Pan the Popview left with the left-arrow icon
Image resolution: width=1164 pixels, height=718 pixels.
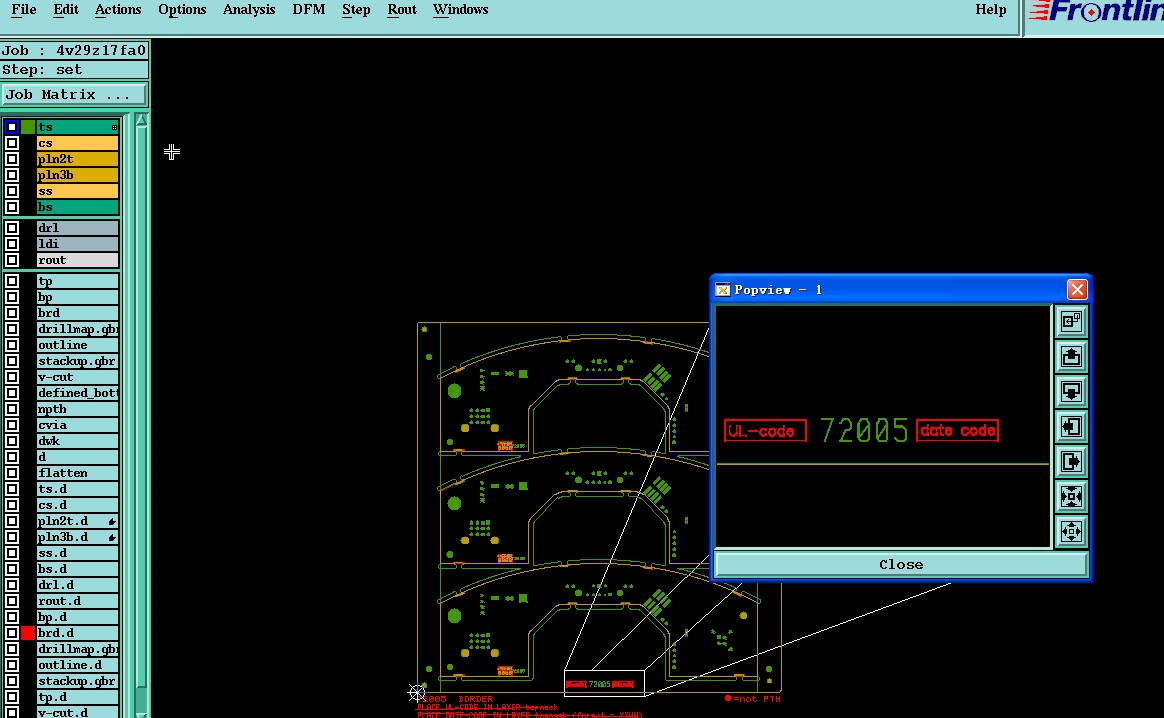pos(1070,426)
